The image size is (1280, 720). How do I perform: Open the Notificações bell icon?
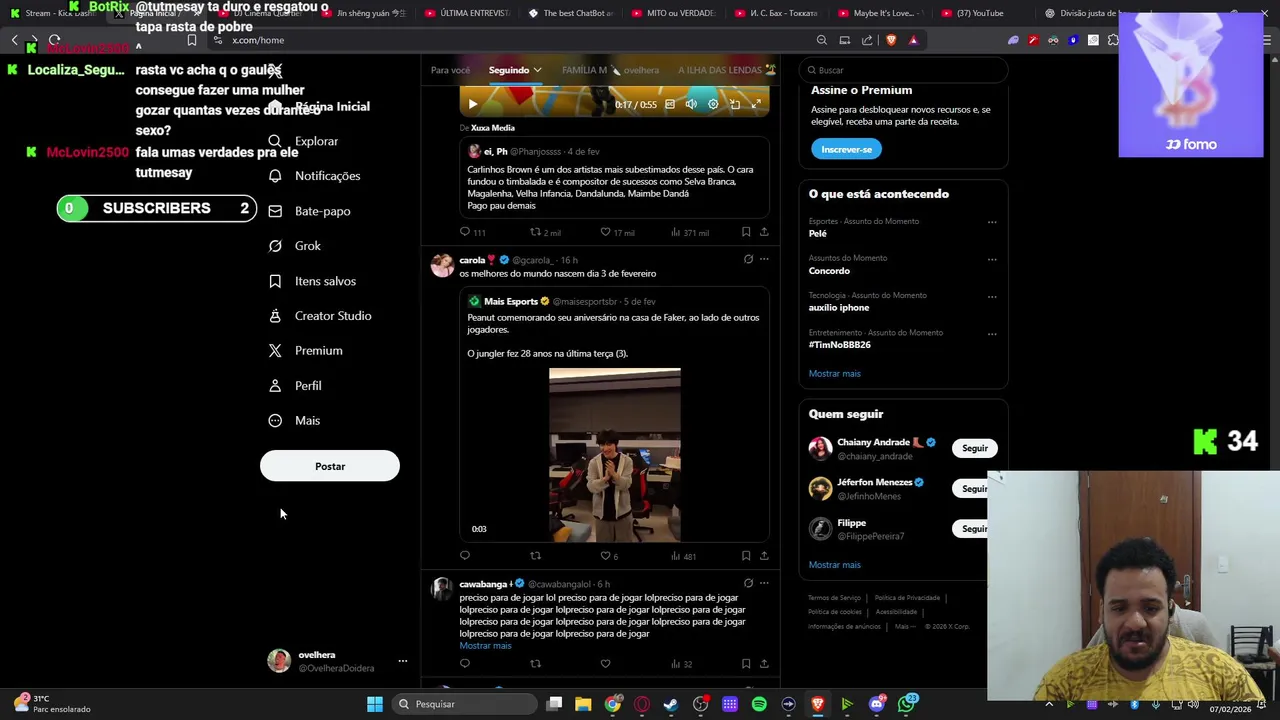point(275,176)
